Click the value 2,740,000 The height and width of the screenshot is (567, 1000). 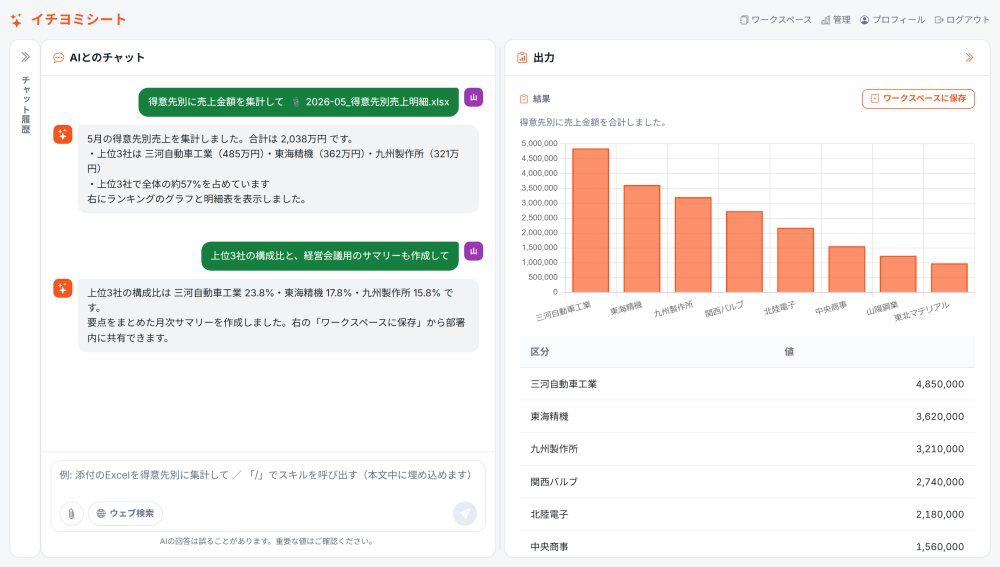(x=940, y=482)
